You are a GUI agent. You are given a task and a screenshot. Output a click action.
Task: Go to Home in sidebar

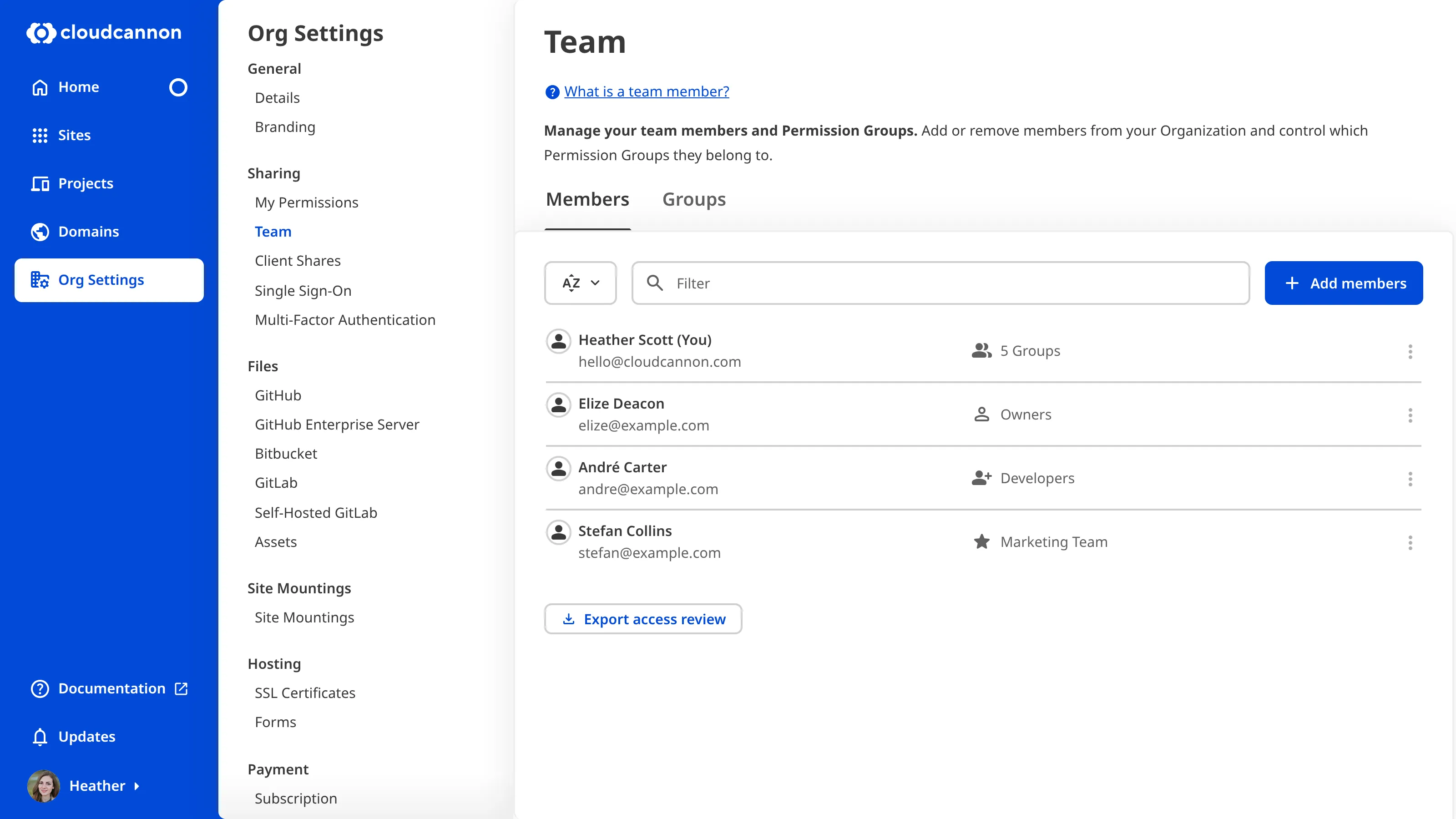click(79, 87)
